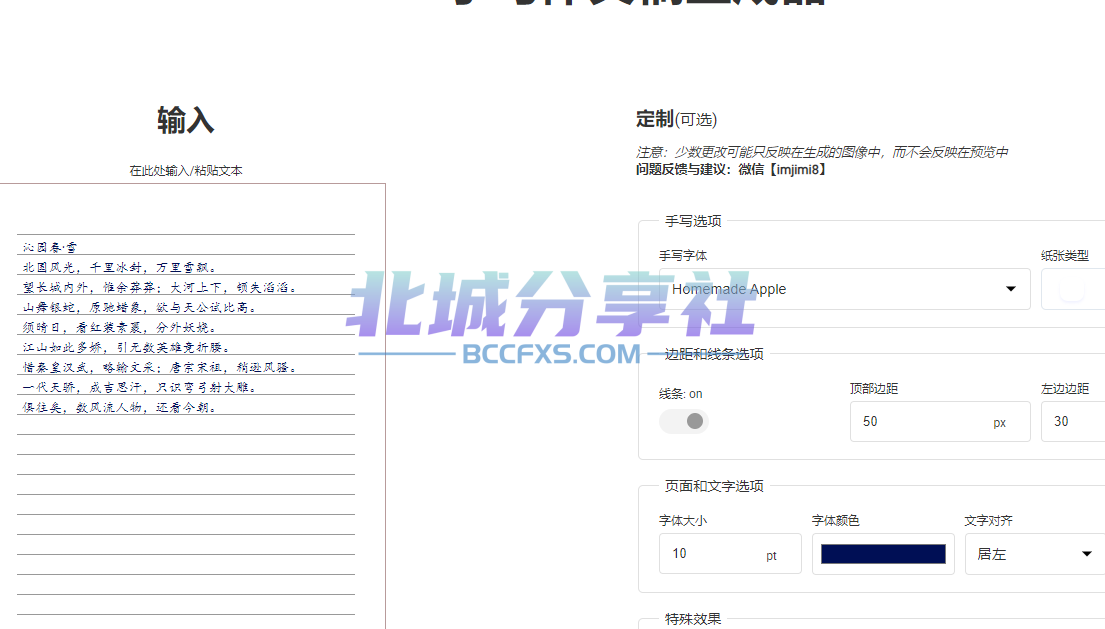Screen dimensions: 1105x629
Task: Open the 纸张类型 paper type dropdown
Action: [x=1073, y=289]
